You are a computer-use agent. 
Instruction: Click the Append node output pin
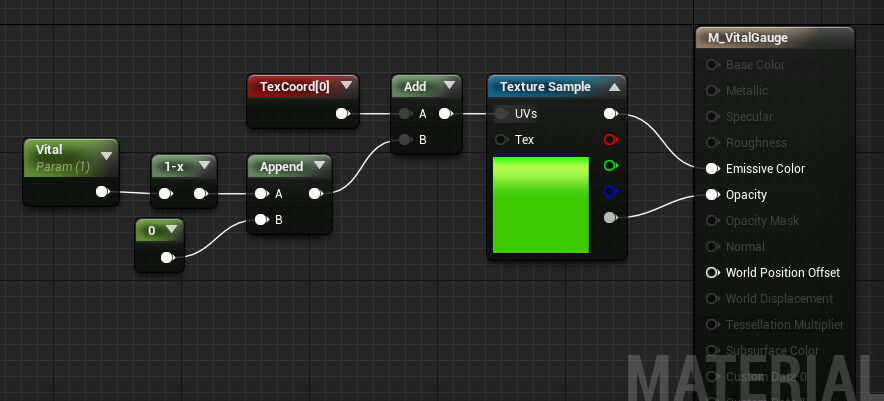pyautogui.click(x=316, y=194)
